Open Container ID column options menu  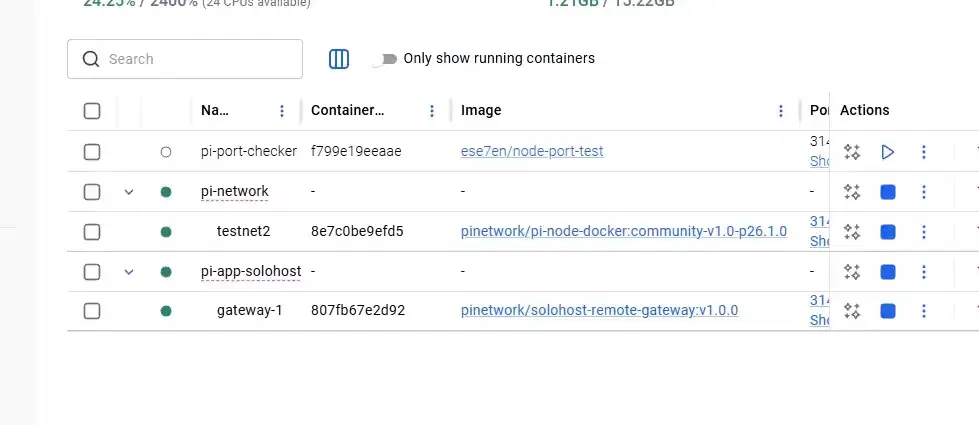point(431,111)
